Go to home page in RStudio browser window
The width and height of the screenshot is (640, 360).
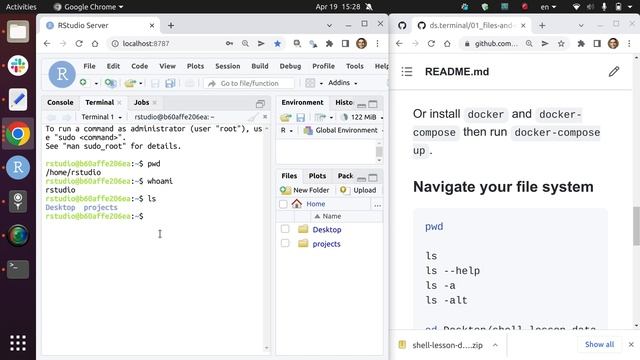(x=95, y=43)
